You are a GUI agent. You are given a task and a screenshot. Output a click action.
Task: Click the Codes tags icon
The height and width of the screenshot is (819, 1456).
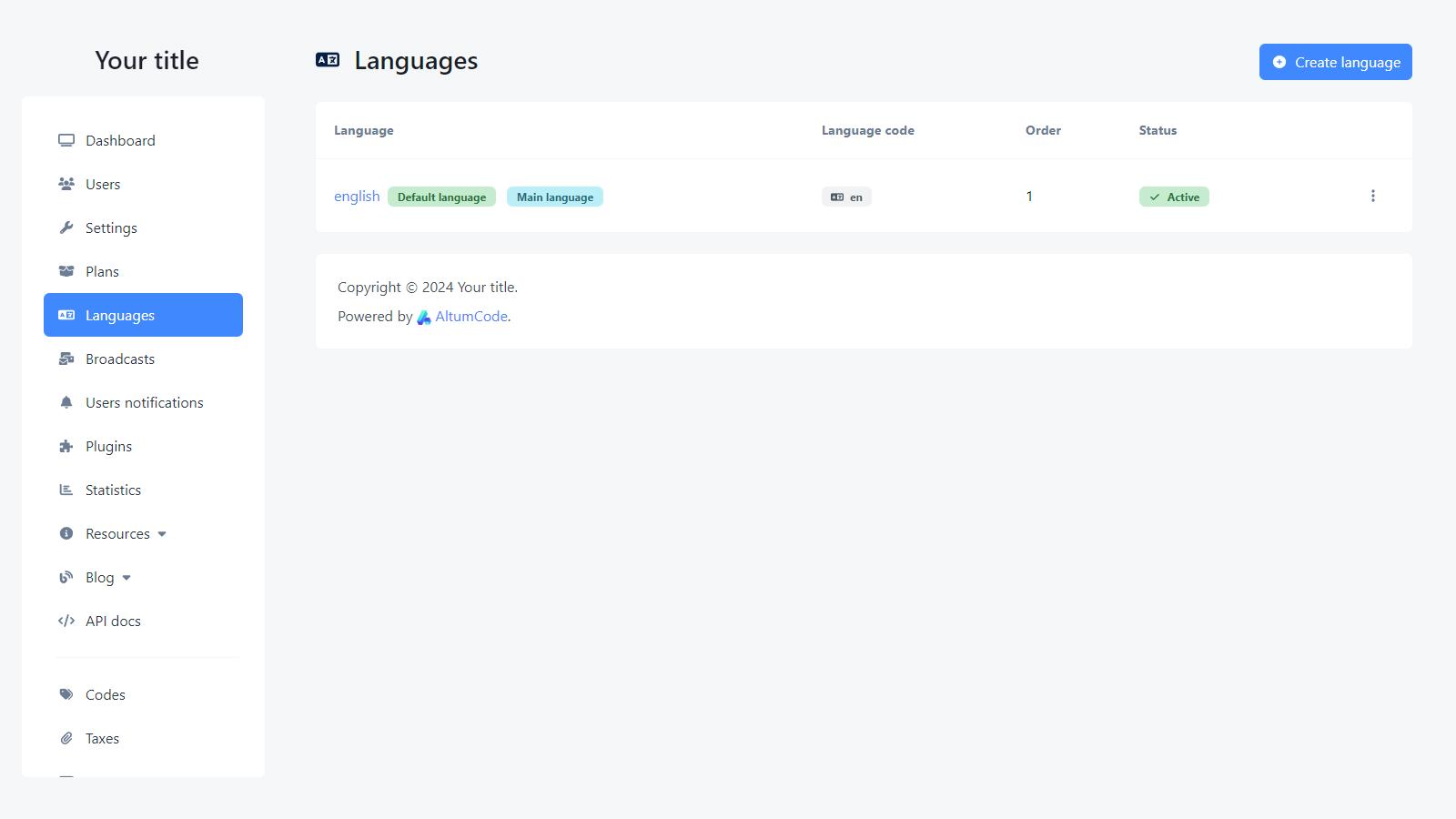pos(66,694)
